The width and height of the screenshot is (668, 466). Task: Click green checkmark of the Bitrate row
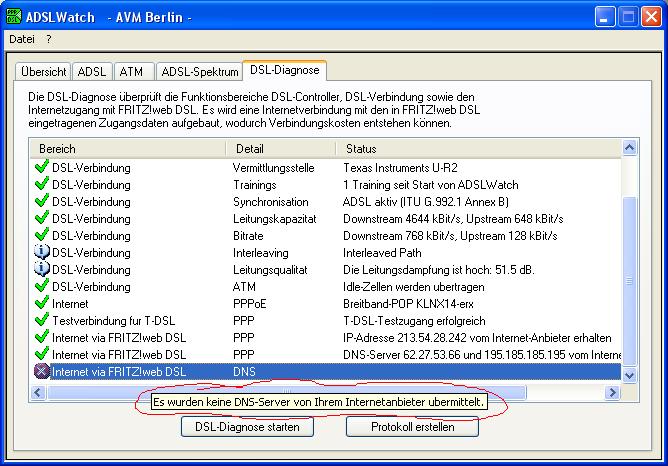point(41,235)
